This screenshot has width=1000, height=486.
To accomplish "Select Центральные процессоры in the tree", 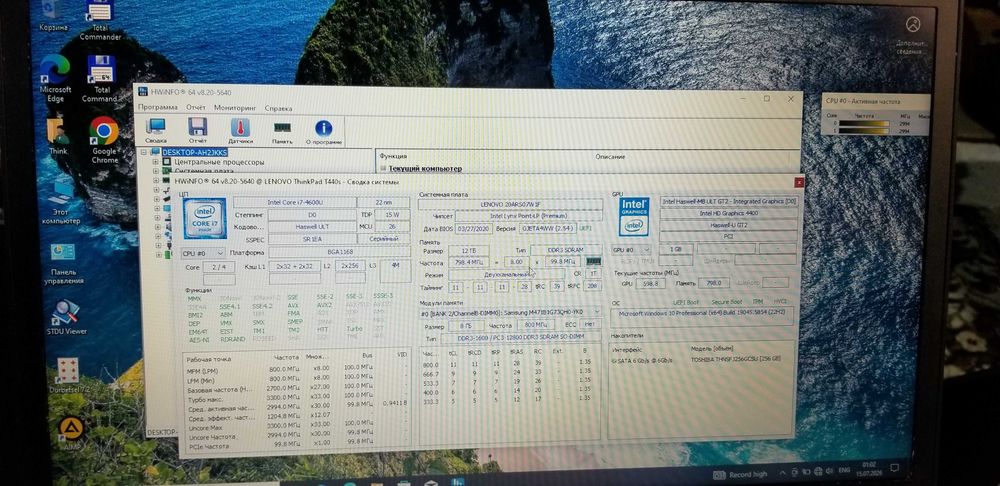I will 219,162.
